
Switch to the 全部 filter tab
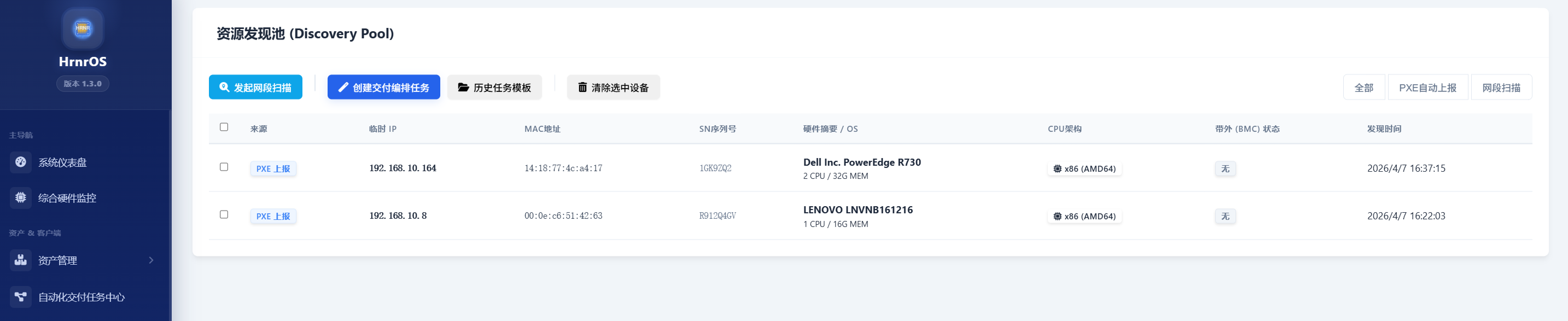click(x=1364, y=87)
